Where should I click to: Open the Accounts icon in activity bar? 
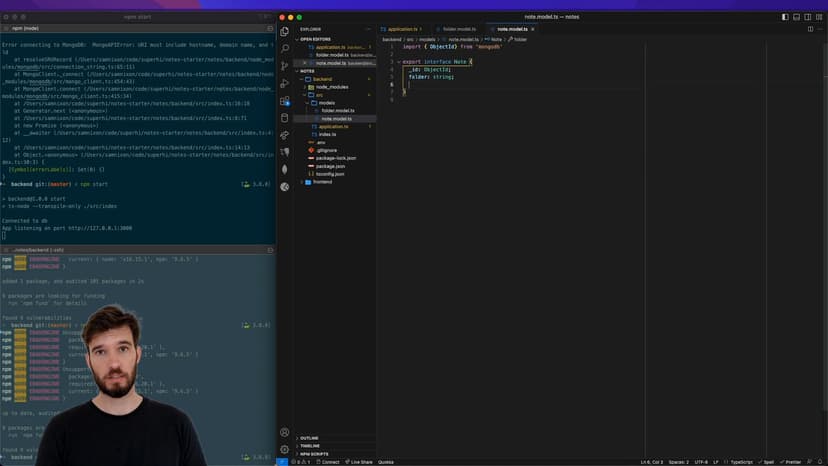(285, 433)
